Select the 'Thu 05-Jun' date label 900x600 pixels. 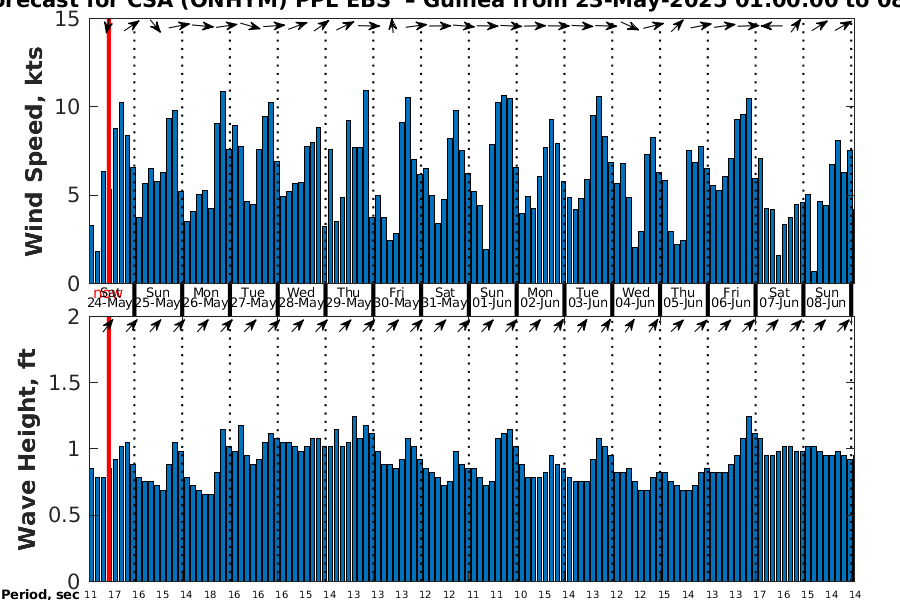(x=683, y=297)
